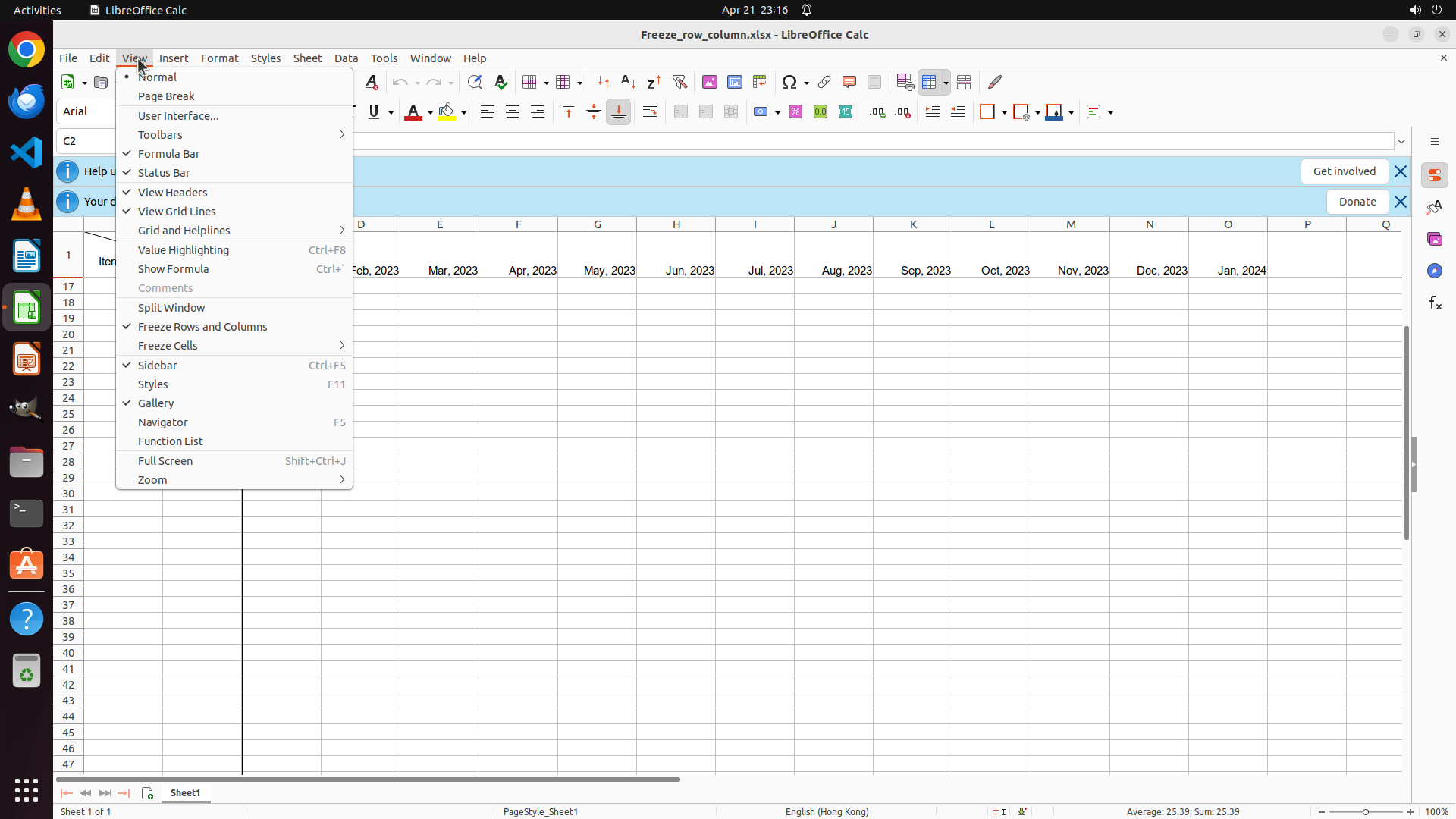Open the Navigator sidebar panel icon
1456x819 pixels.
click(1435, 271)
